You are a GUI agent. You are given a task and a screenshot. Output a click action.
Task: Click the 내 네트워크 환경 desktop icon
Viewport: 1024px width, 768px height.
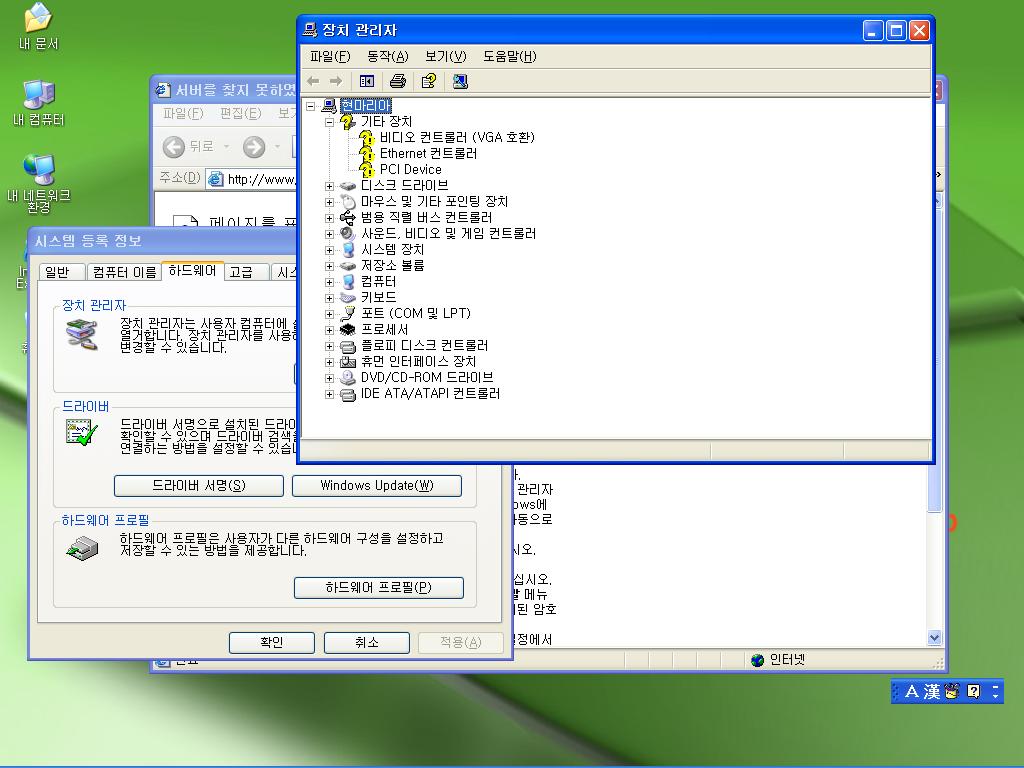(x=39, y=182)
